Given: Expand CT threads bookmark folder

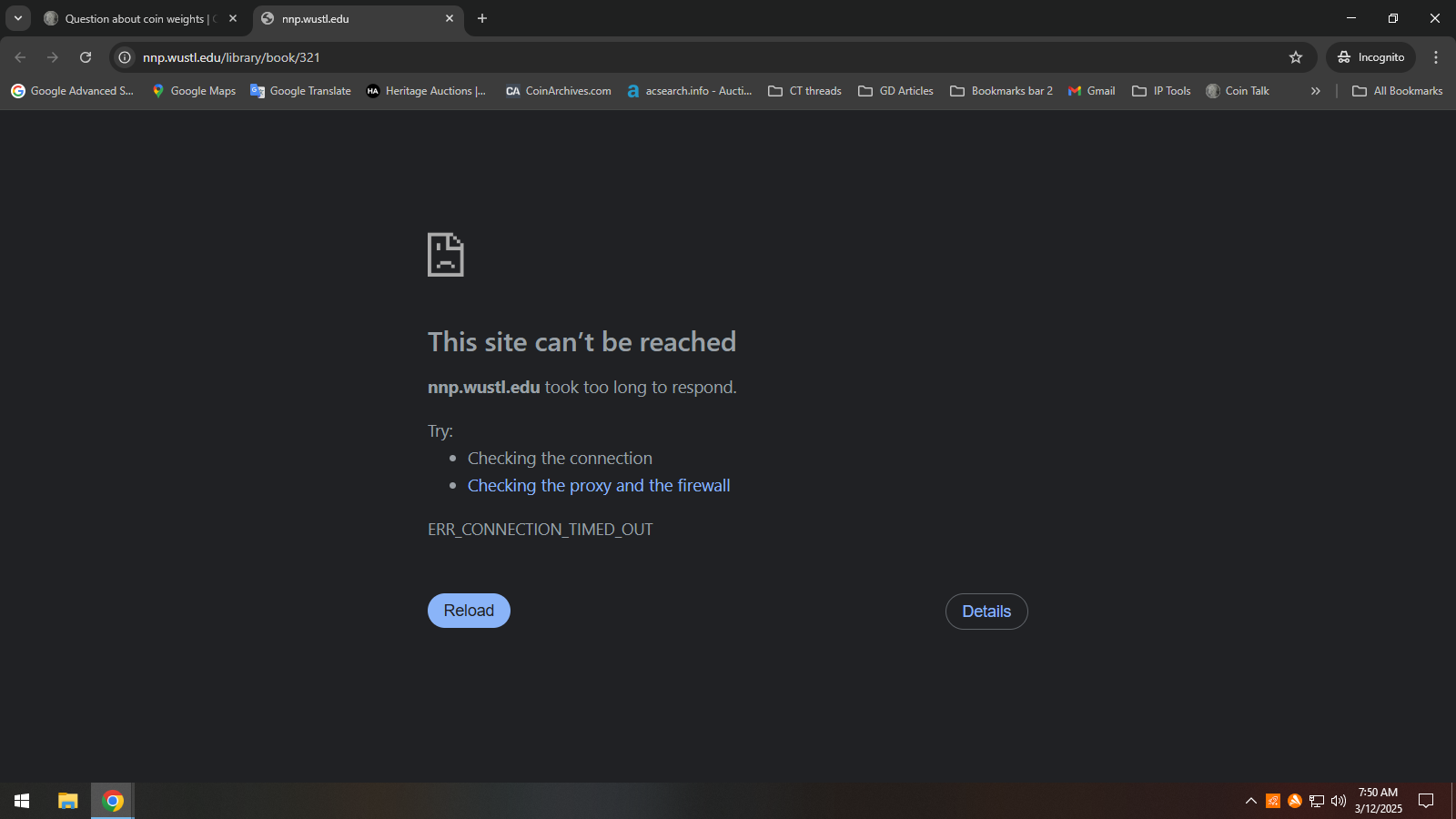Looking at the screenshot, I should [x=805, y=91].
